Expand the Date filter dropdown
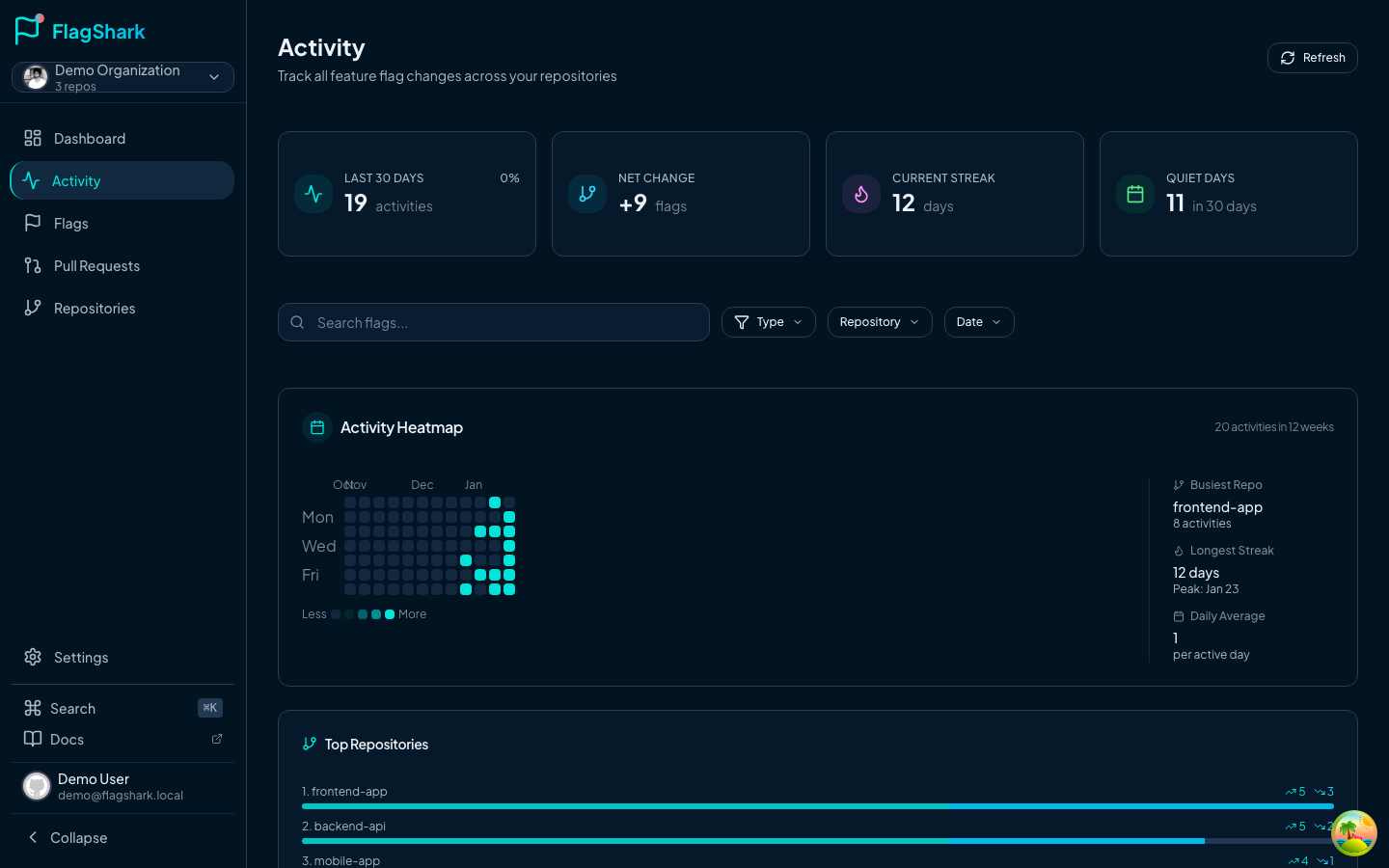 click(x=978, y=322)
